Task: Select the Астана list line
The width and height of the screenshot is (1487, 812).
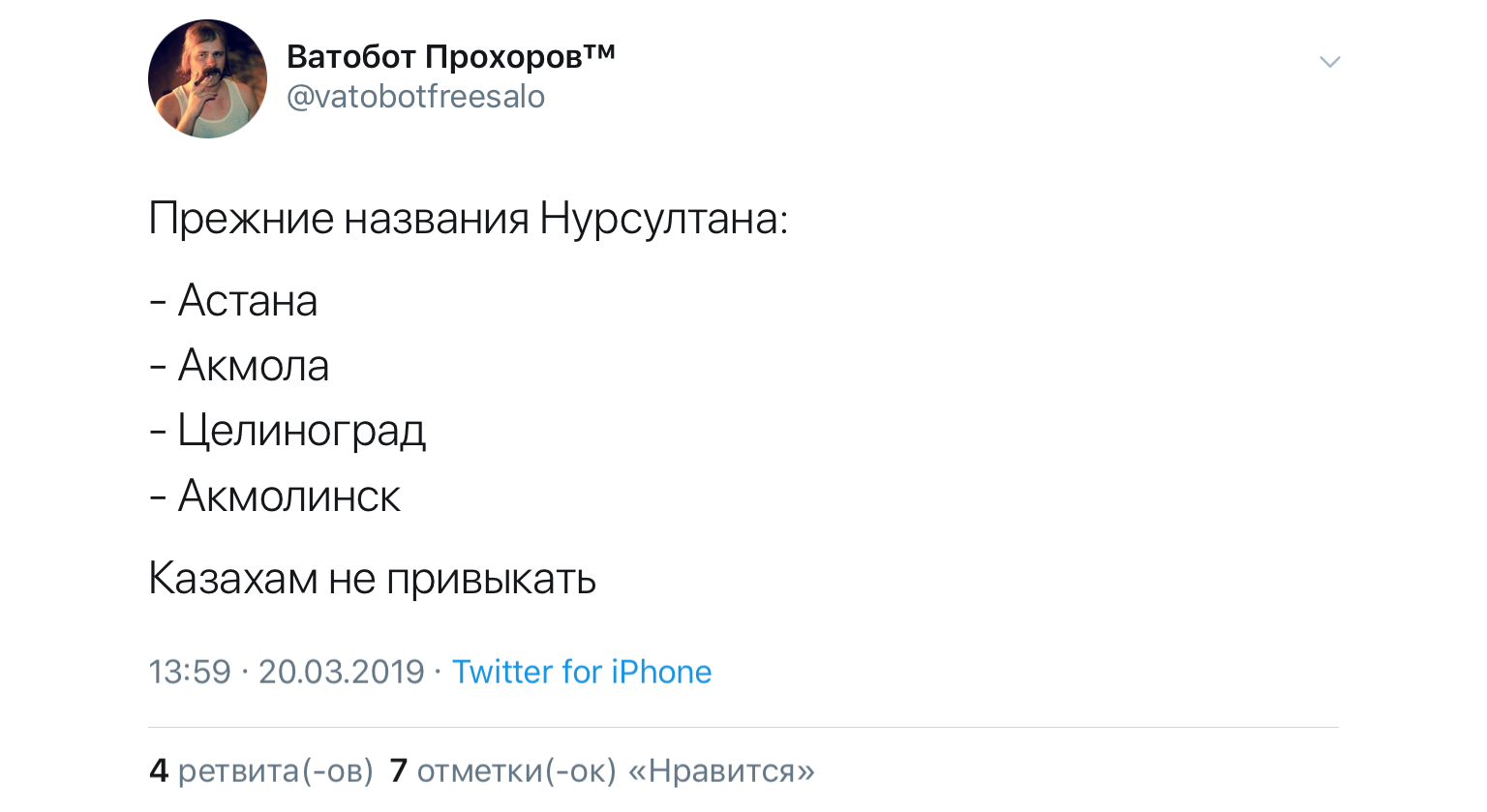Action: tap(248, 301)
